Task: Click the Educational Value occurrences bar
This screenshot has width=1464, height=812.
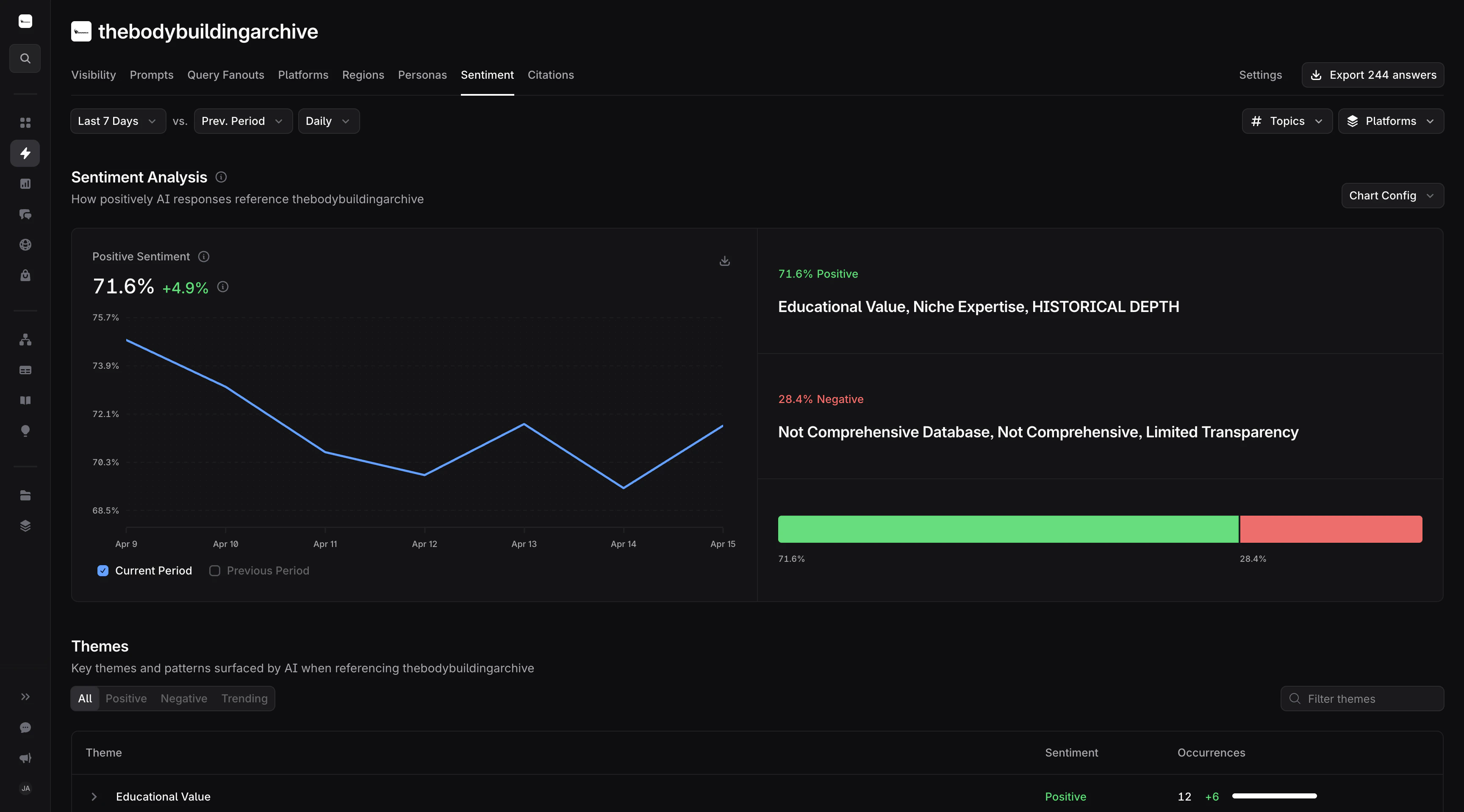Action: (1274, 796)
